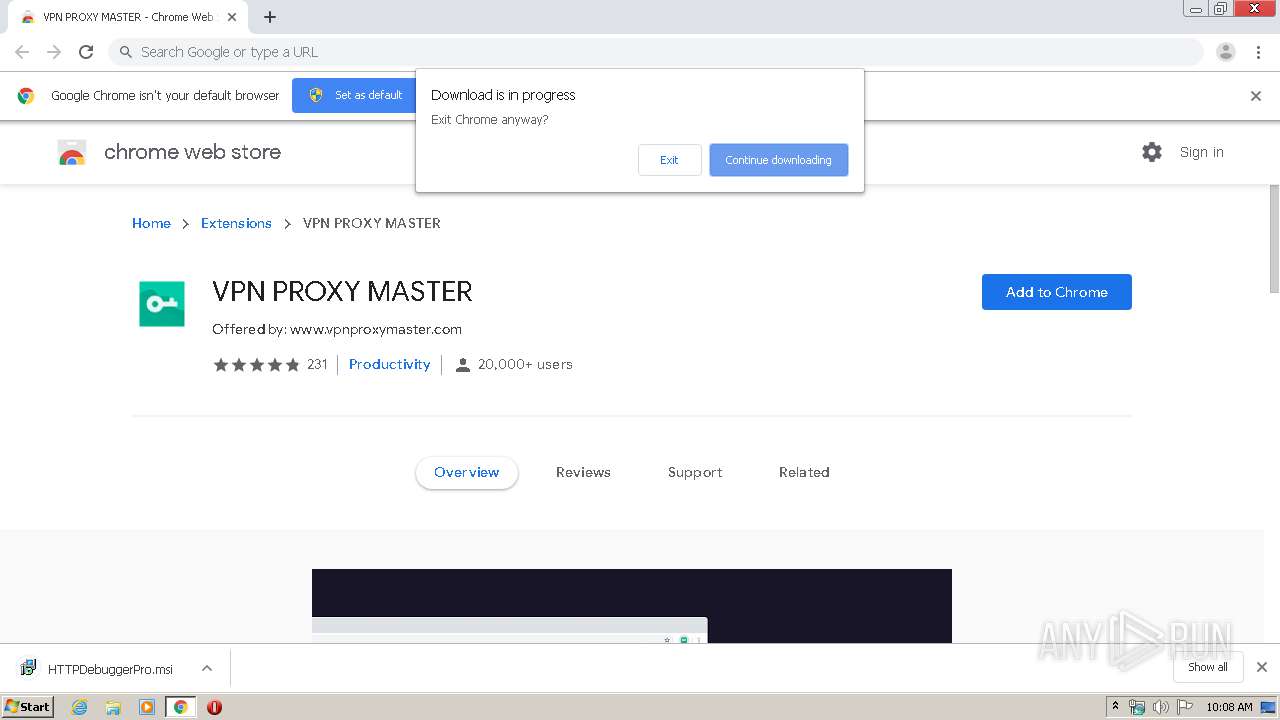Click the VPN PROXY MASTER browser tab
The height and width of the screenshot is (720, 1280).
pos(127,17)
